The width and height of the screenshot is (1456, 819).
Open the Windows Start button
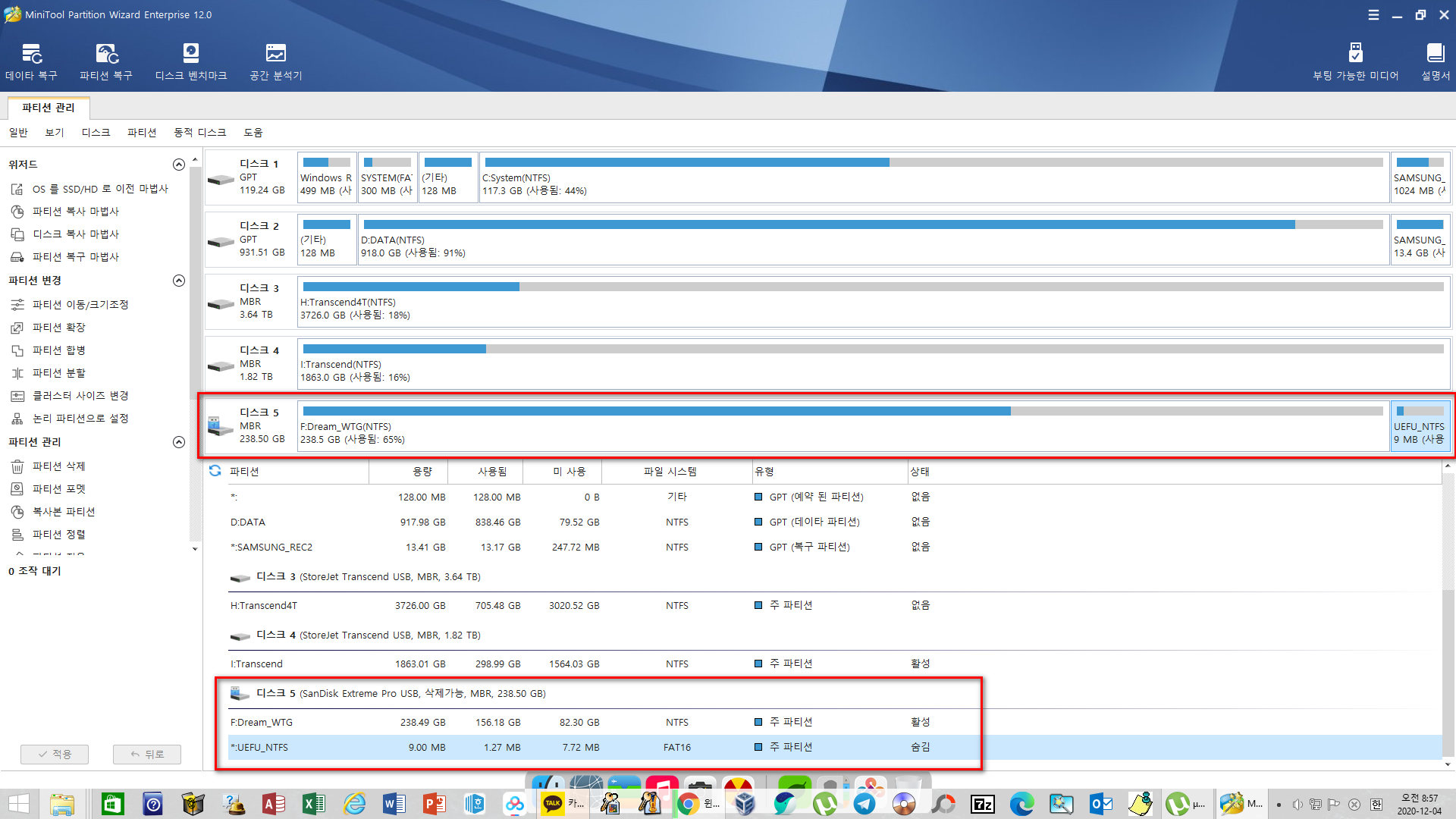pyautogui.click(x=18, y=803)
